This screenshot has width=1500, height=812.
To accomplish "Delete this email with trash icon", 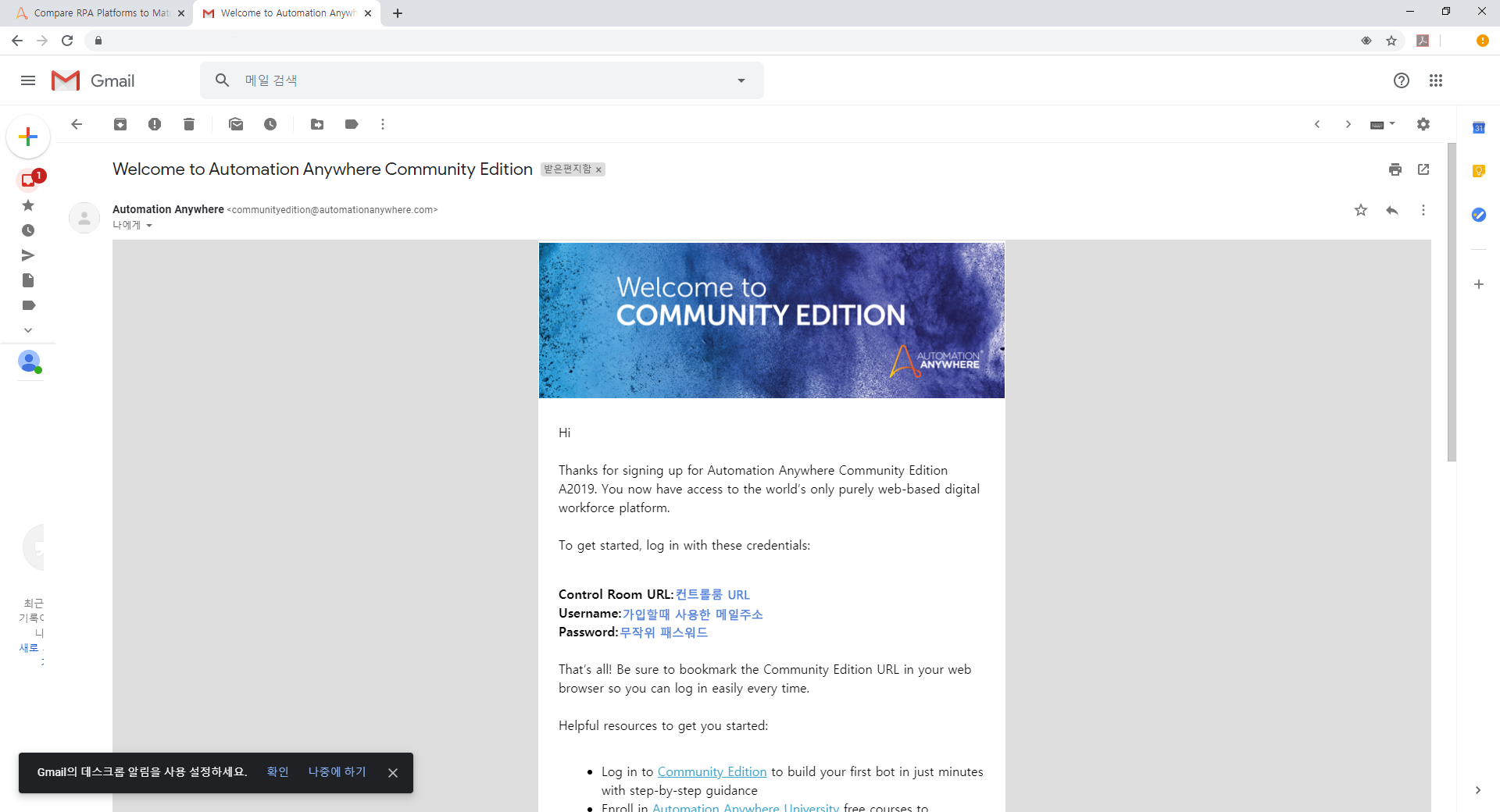I will (189, 124).
